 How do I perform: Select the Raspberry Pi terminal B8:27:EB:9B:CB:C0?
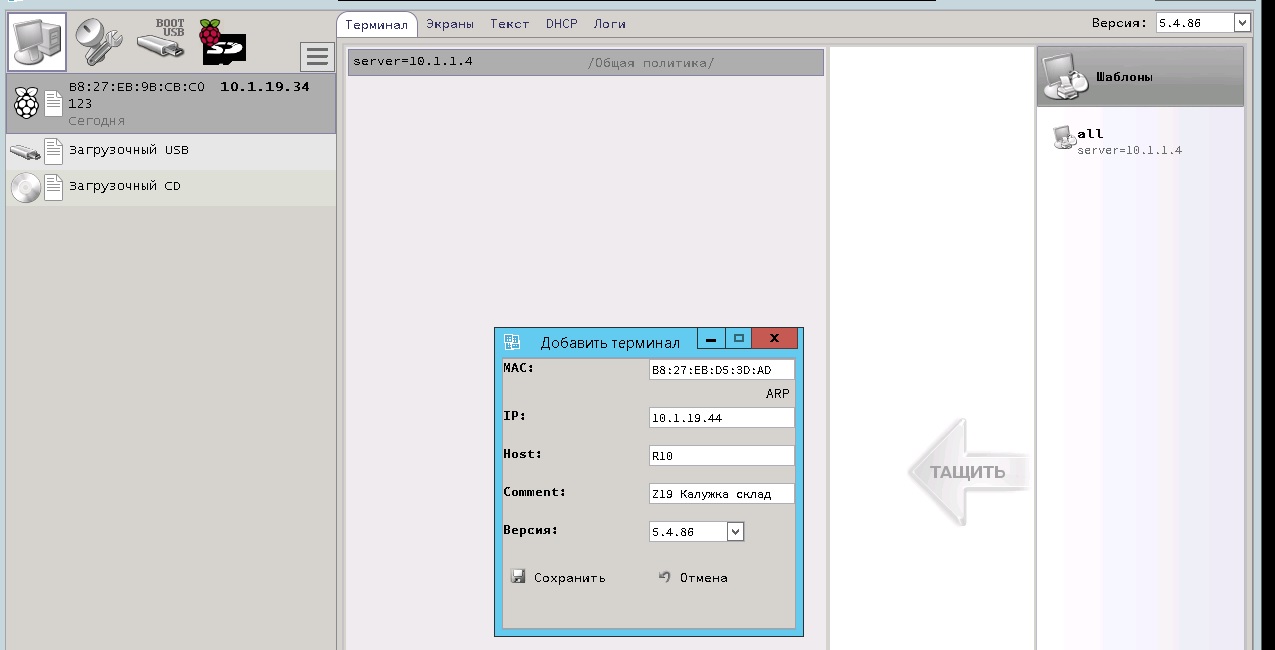170,103
